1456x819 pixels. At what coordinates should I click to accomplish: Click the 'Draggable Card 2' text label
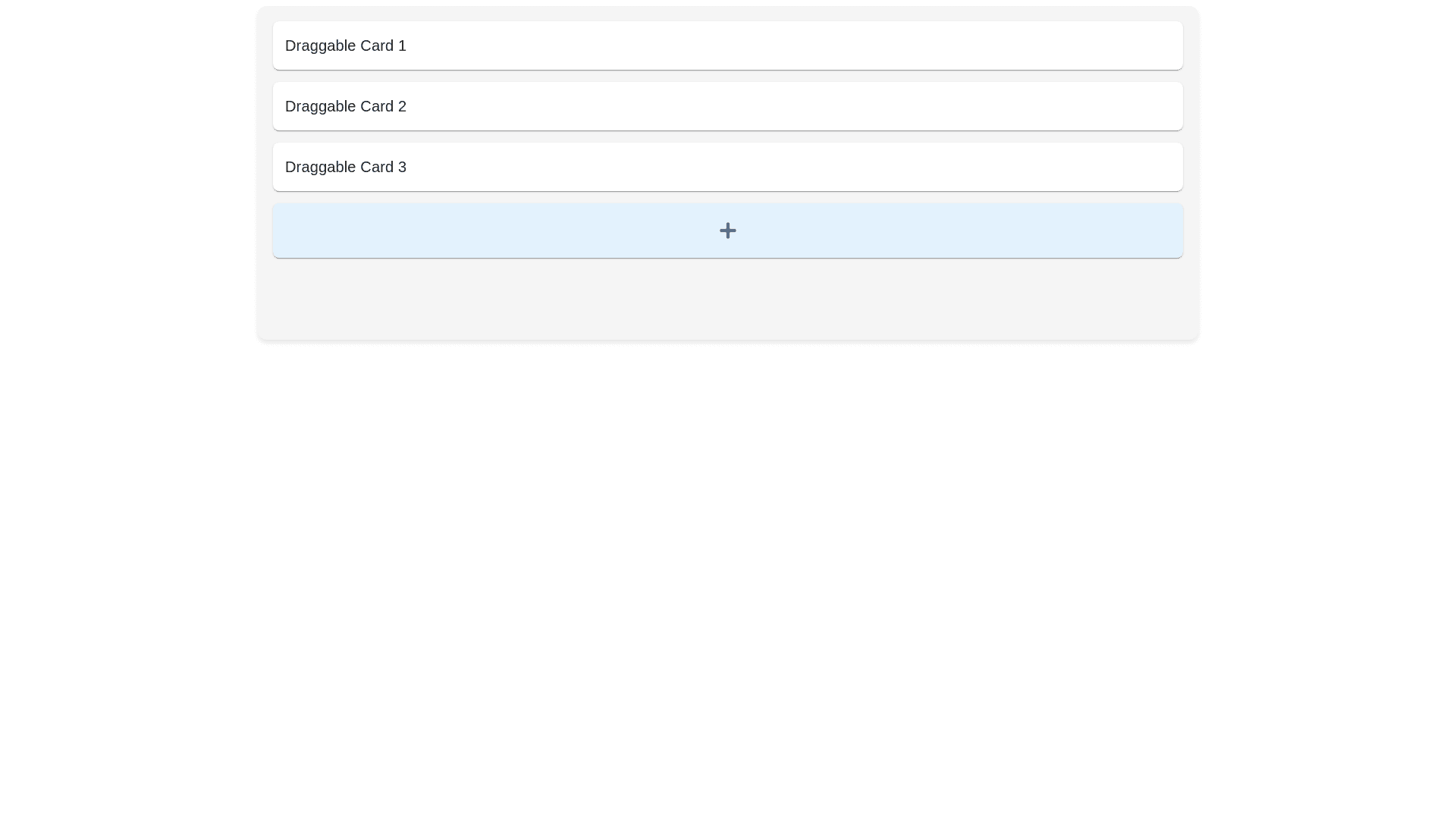pyautogui.click(x=345, y=106)
